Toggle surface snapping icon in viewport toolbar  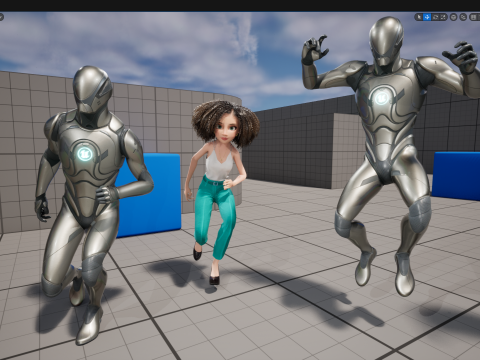point(463,17)
